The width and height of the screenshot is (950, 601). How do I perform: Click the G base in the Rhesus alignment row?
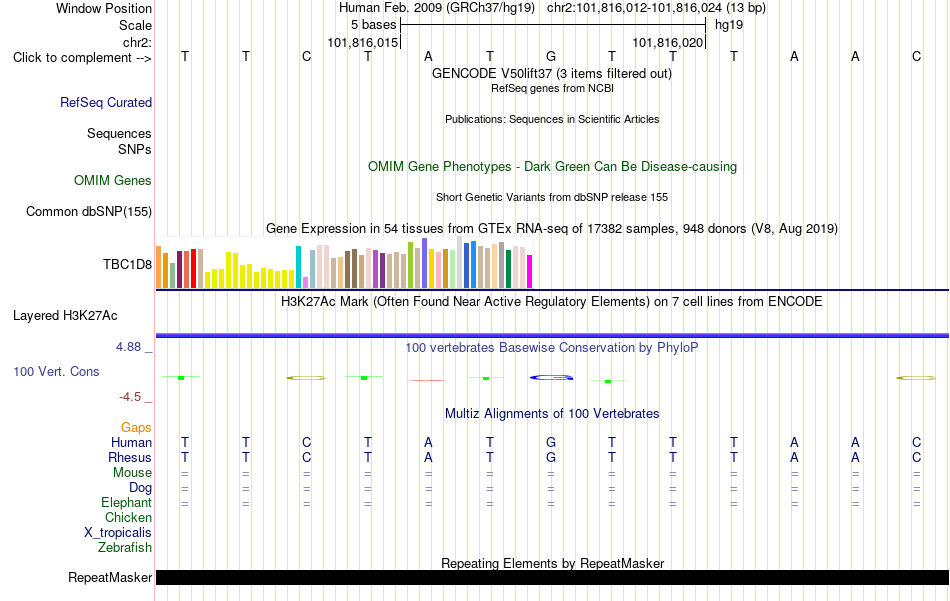coord(551,457)
